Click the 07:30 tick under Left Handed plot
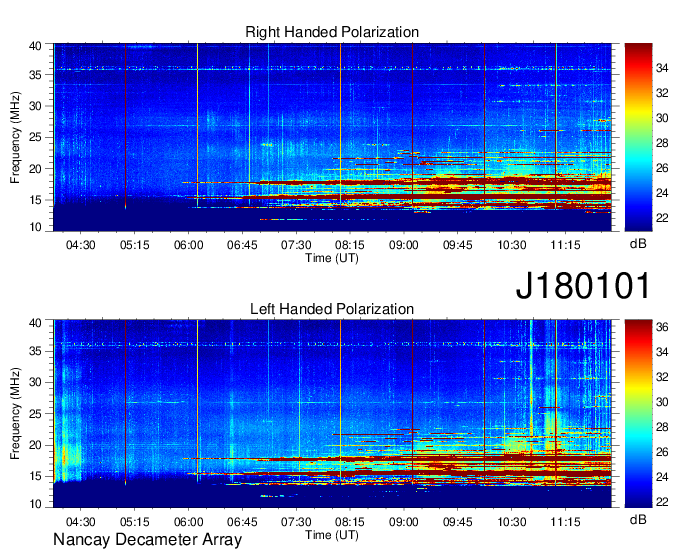Image resolution: width=680 pixels, height=552 pixels. pos(296,522)
